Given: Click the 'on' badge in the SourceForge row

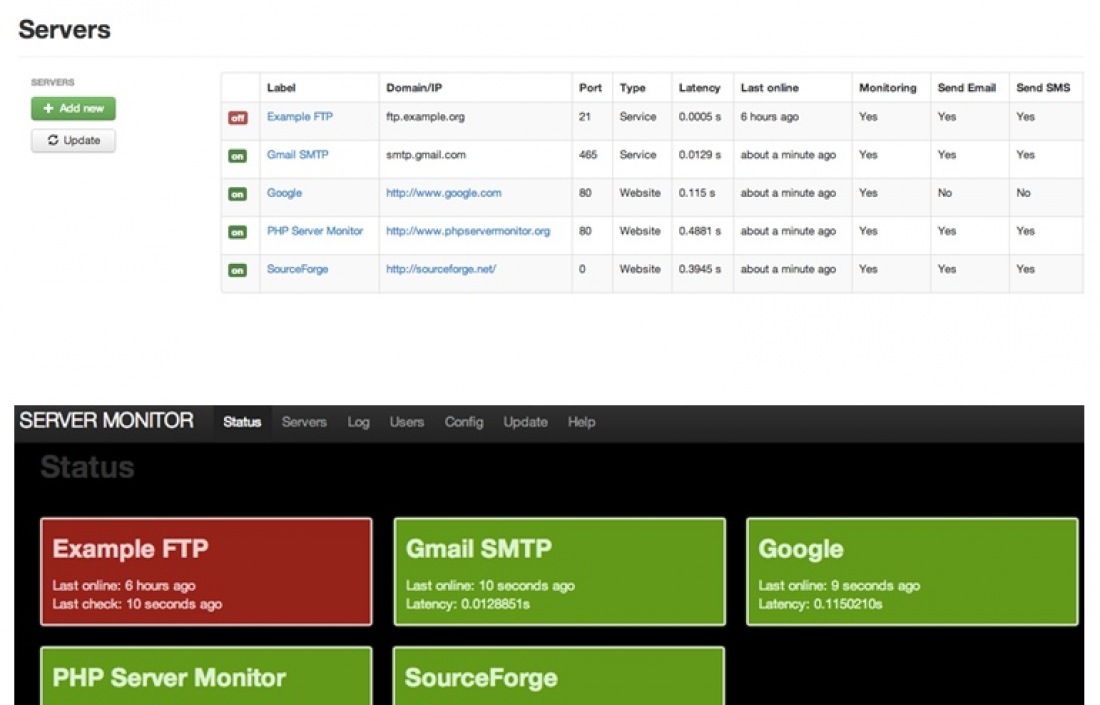Looking at the screenshot, I should (237, 270).
